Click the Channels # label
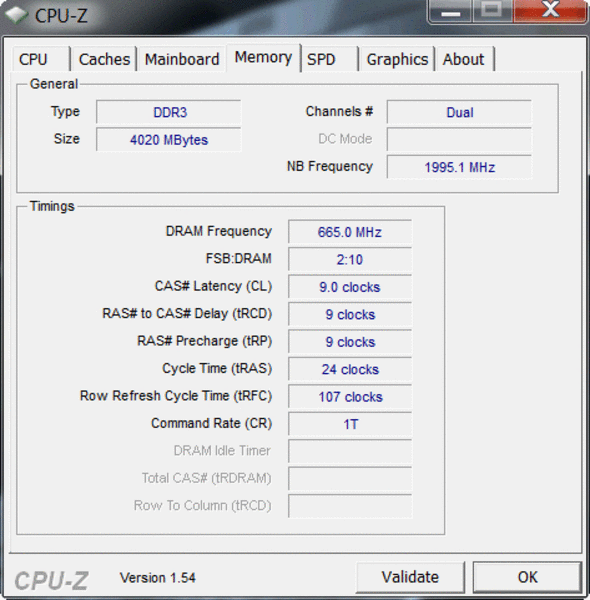The height and width of the screenshot is (600, 590). pyautogui.click(x=339, y=111)
